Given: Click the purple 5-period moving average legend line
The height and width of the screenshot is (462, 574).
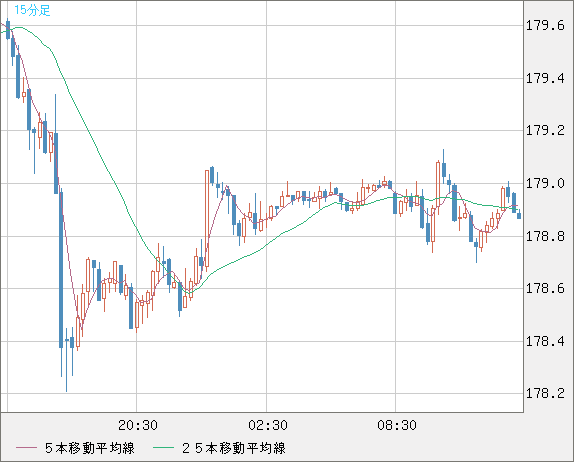Looking at the screenshot, I should [x=26, y=448].
